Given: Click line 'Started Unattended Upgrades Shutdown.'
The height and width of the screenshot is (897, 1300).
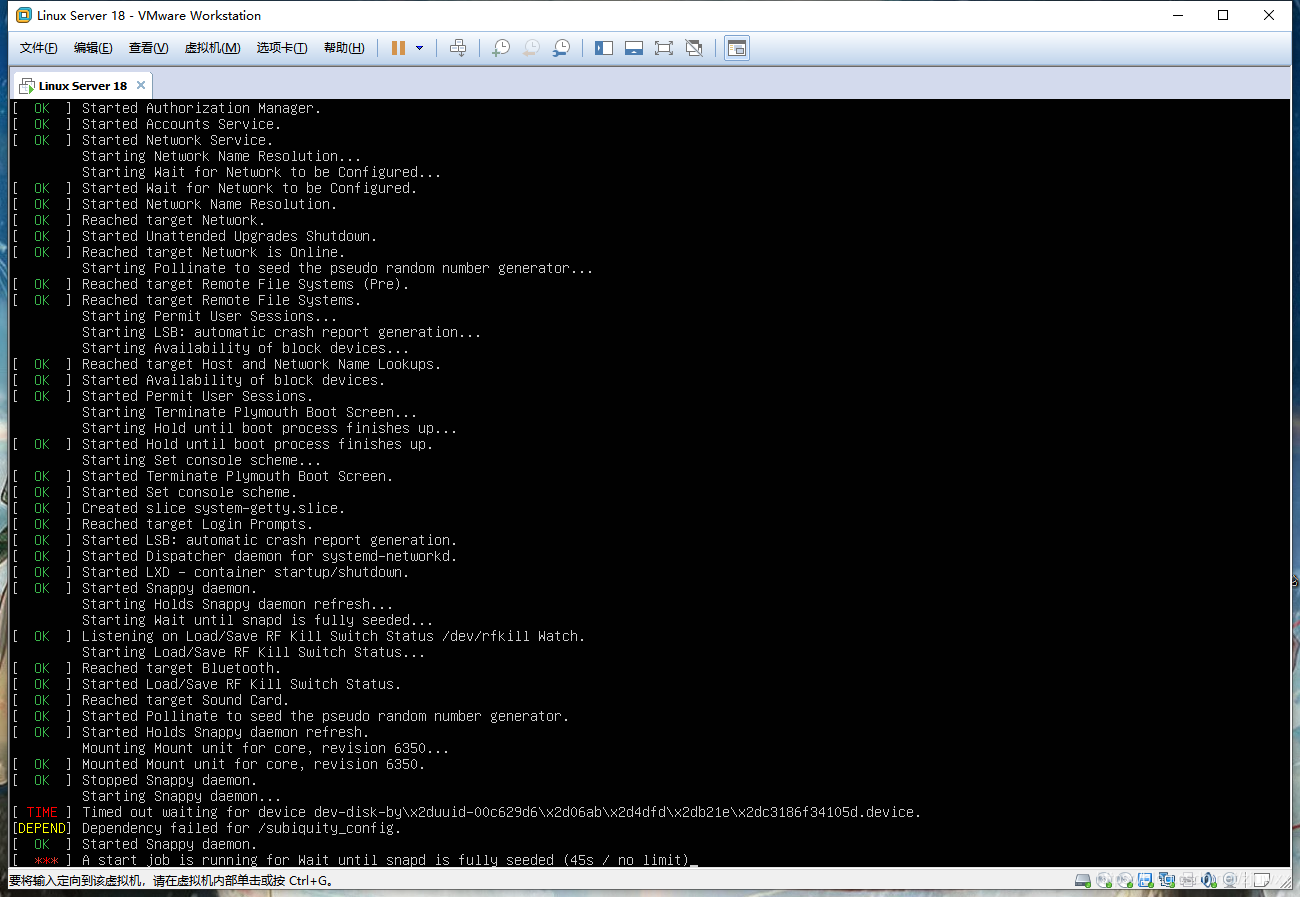Looking at the screenshot, I should coord(229,236).
